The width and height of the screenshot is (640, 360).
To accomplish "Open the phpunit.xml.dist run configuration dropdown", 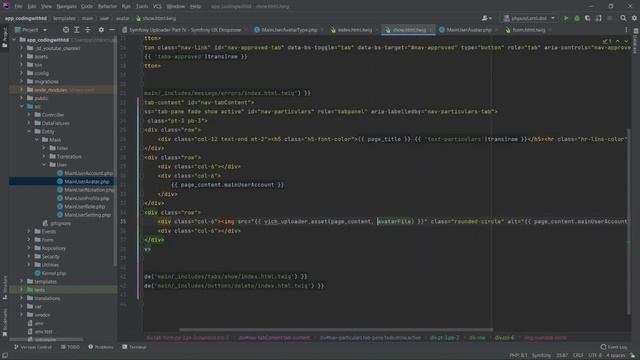I will coord(529,18).
